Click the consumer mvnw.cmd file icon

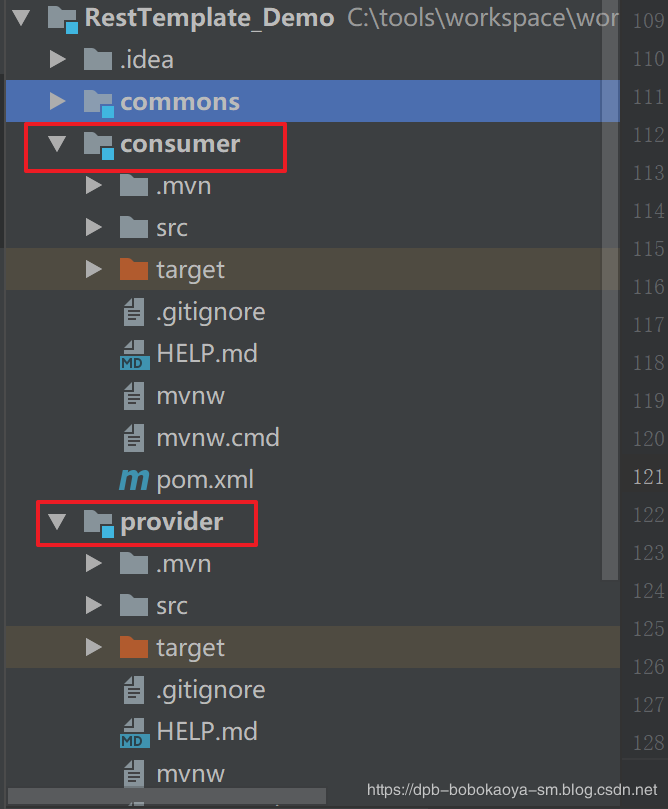(x=133, y=438)
